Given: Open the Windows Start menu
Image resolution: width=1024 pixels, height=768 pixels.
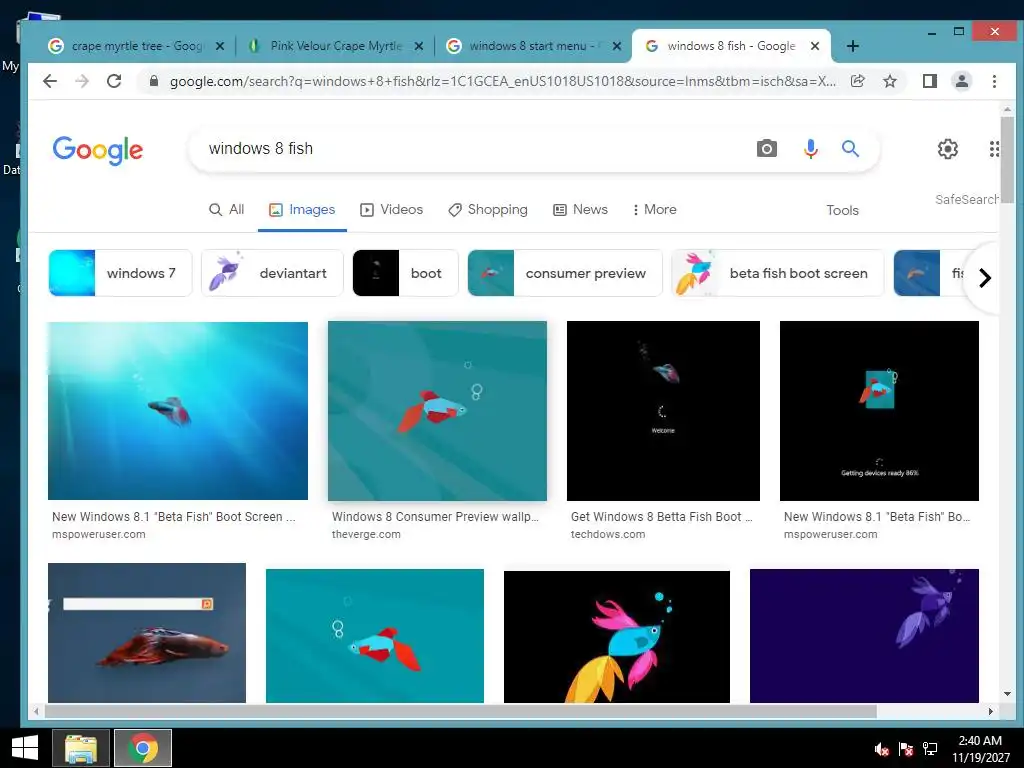Looking at the screenshot, I should [x=25, y=748].
